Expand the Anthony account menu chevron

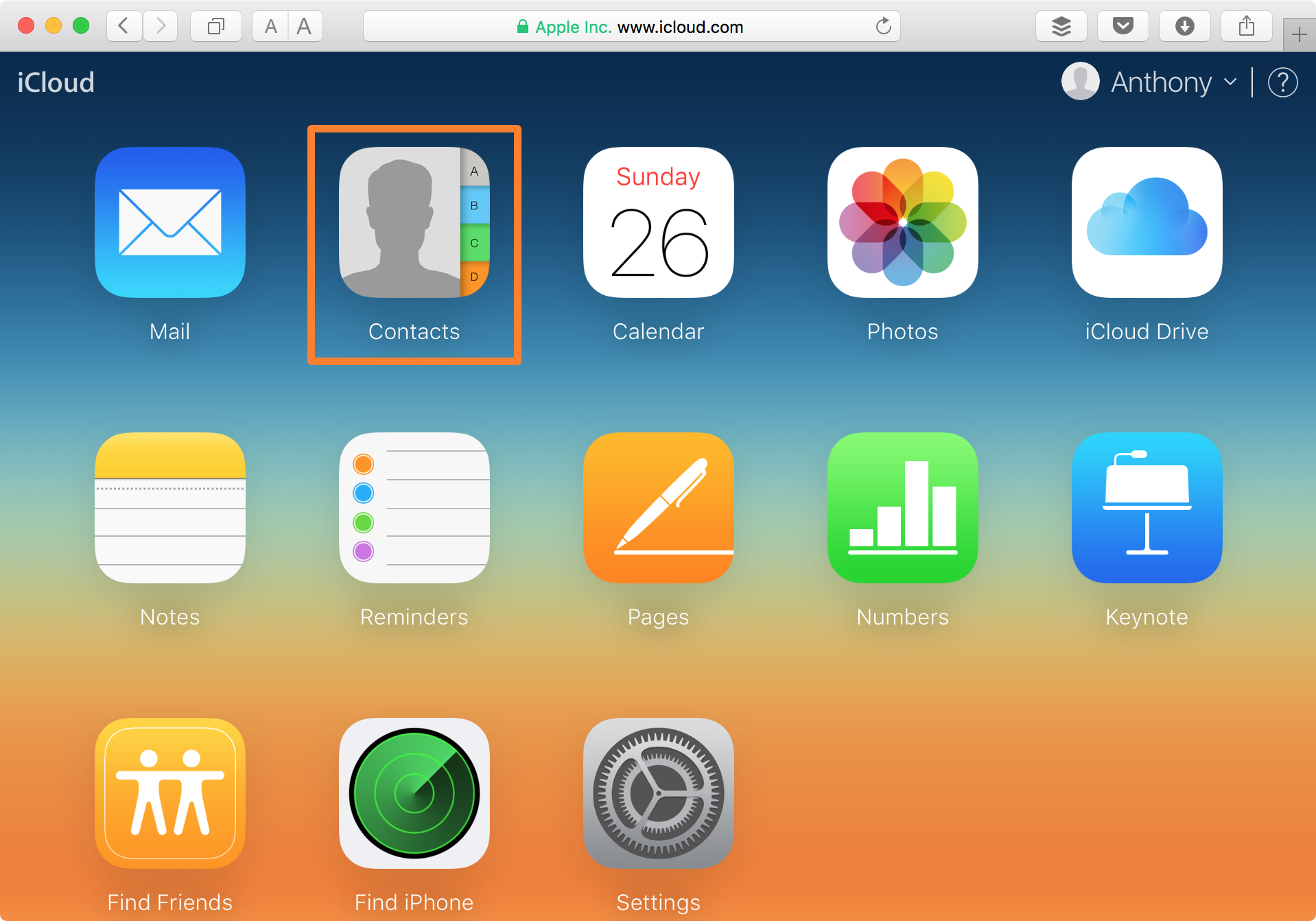coord(1230,82)
